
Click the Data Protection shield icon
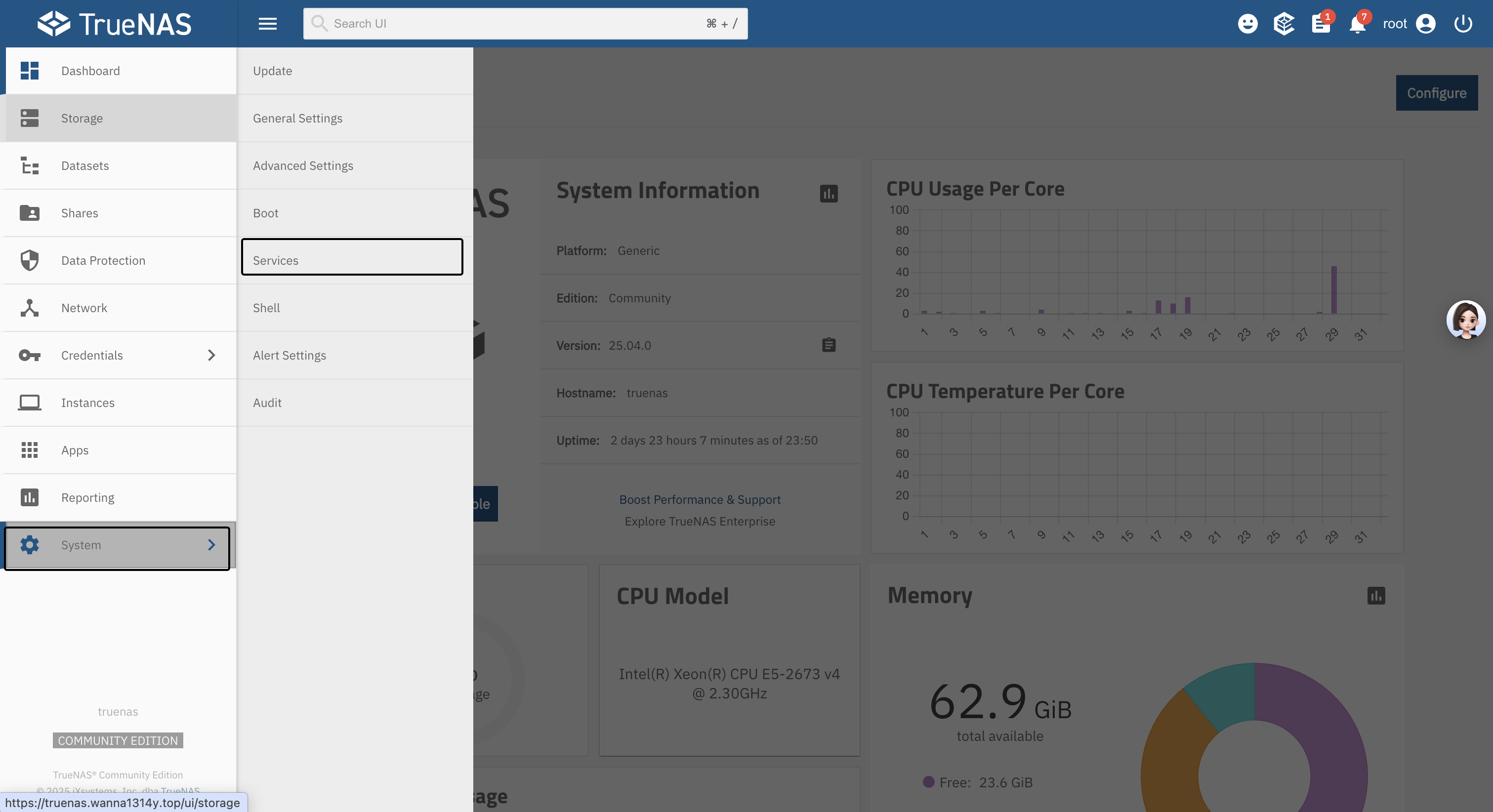pos(30,260)
